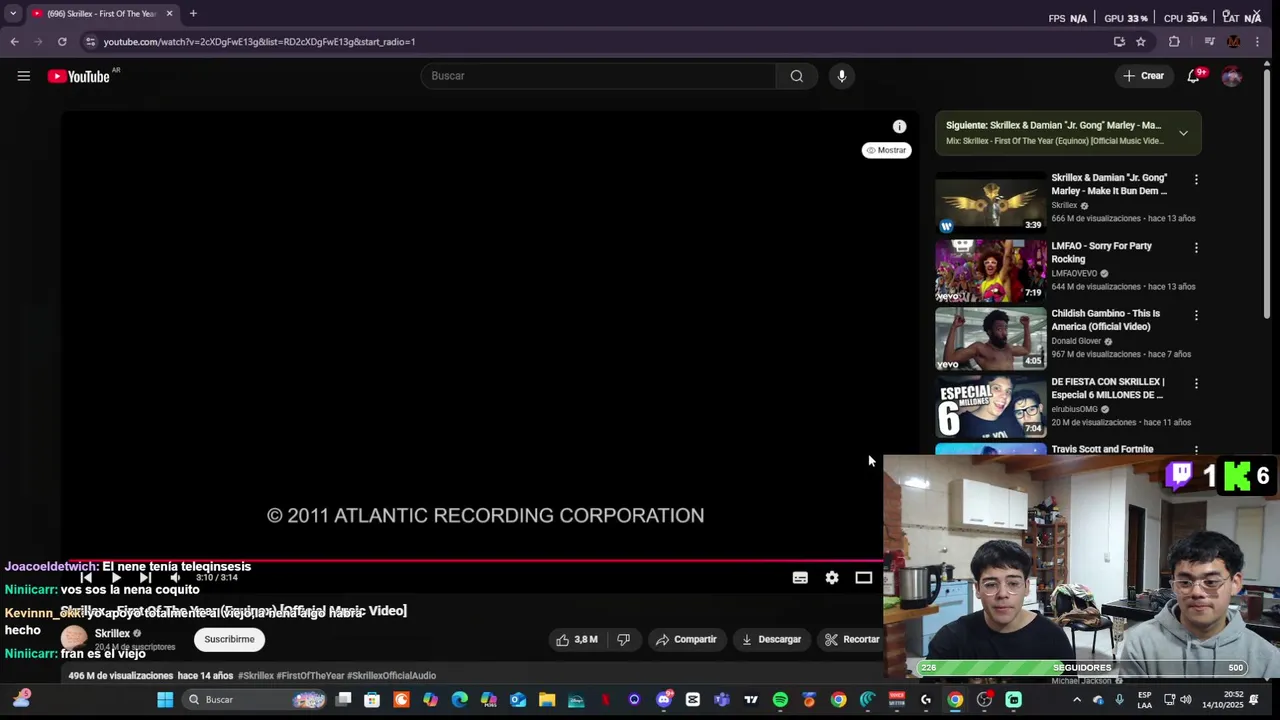1280x720 pixels.
Task: Open the browser tab search dropdown
Action: click(x=13, y=14)
